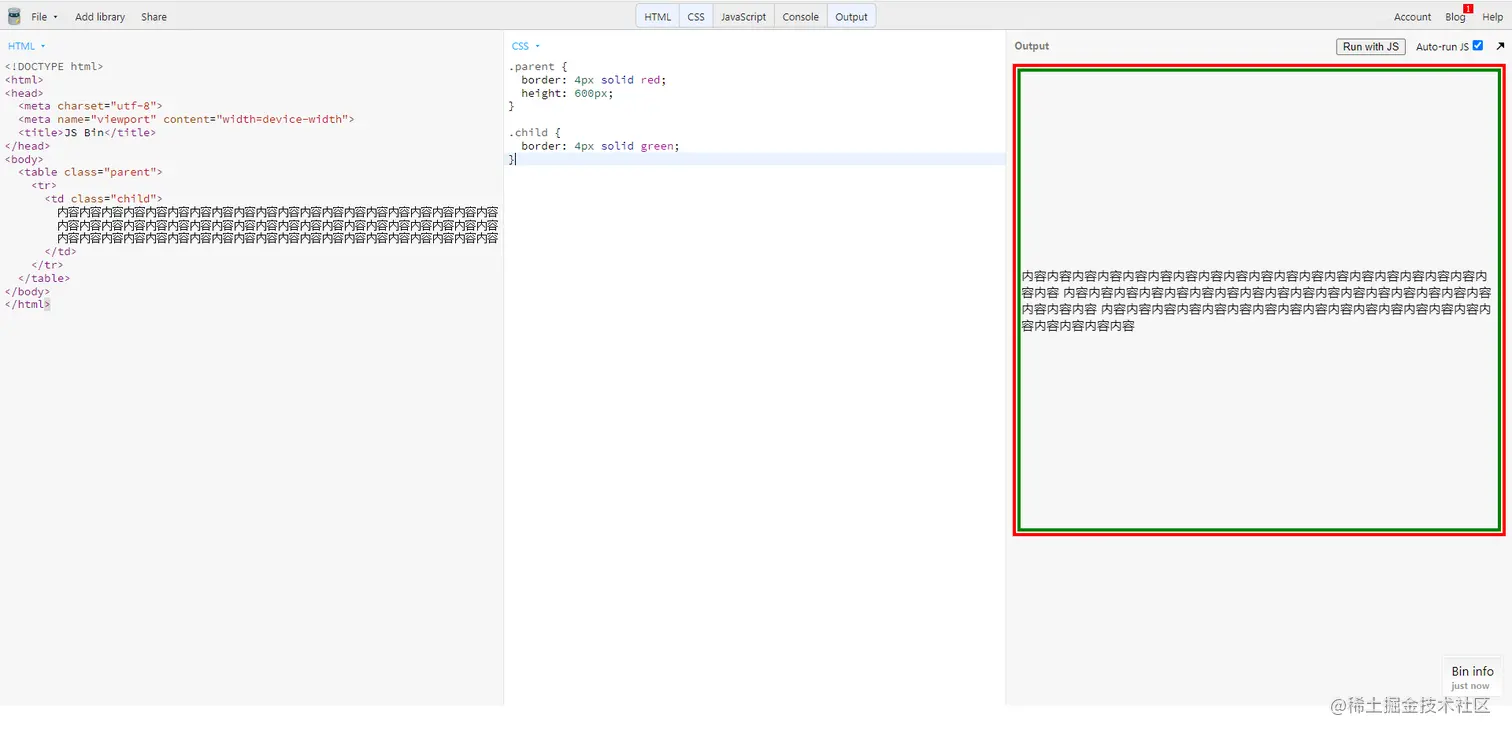Image resolution: width=1512 pixels, height=737 pixels.
Task: Open the Account link
Action: click(1413, 17)
